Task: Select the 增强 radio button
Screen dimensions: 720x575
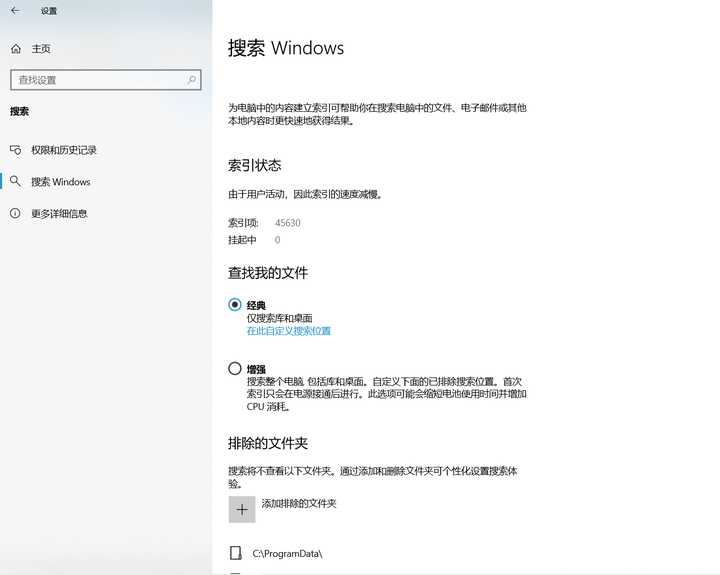Action: pos(235,368)
